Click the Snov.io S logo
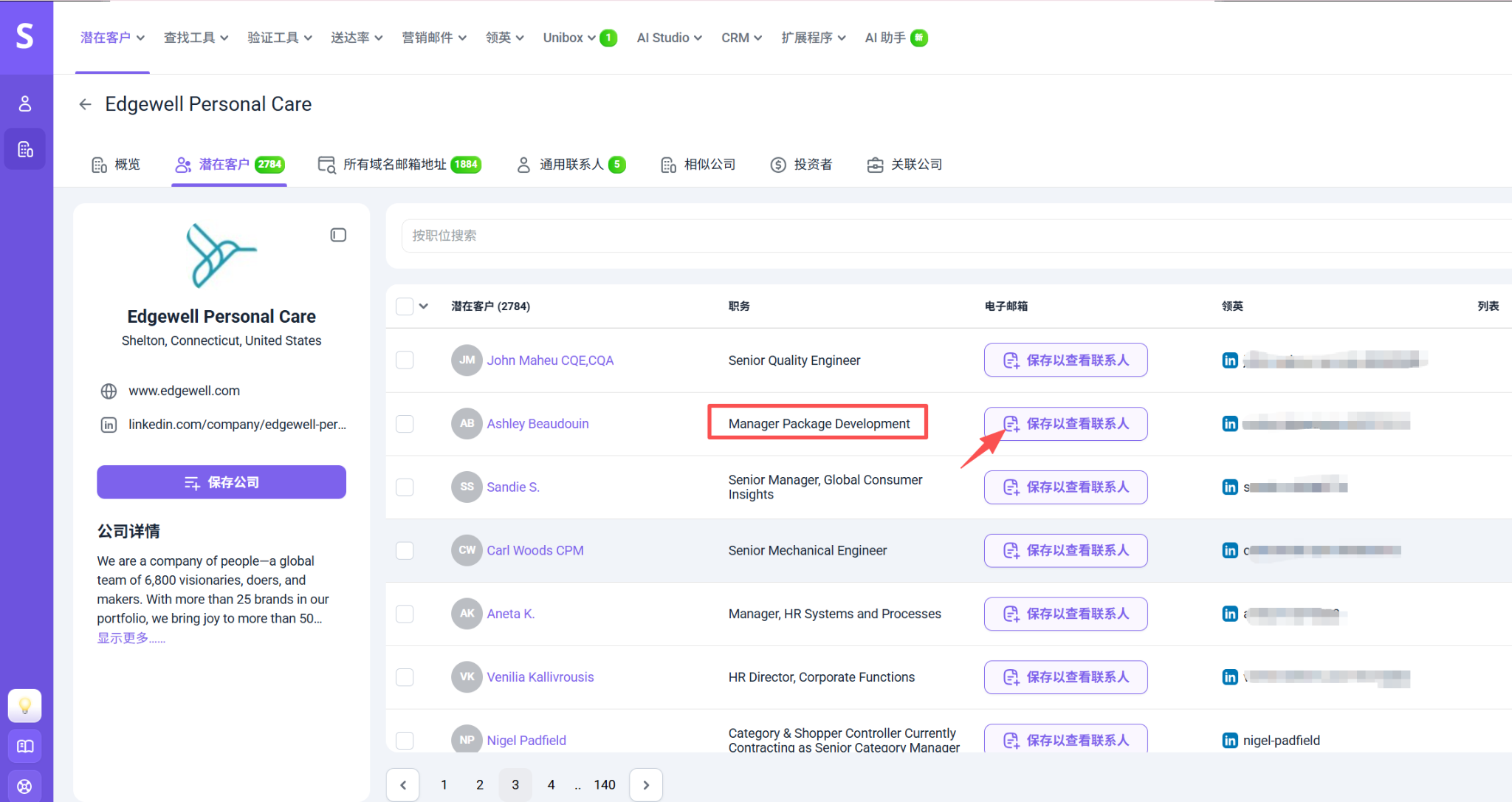Viewport: 1512px width, 802px height. tap(25, 35)
